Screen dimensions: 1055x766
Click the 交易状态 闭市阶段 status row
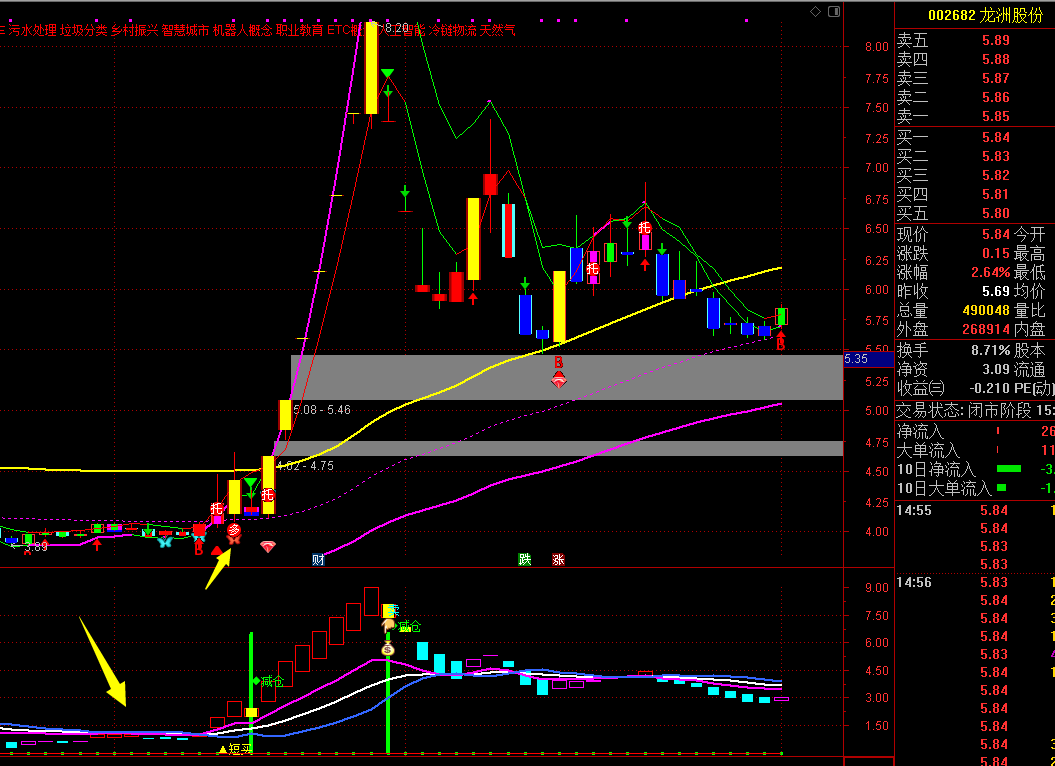click(x=975, y=410)
